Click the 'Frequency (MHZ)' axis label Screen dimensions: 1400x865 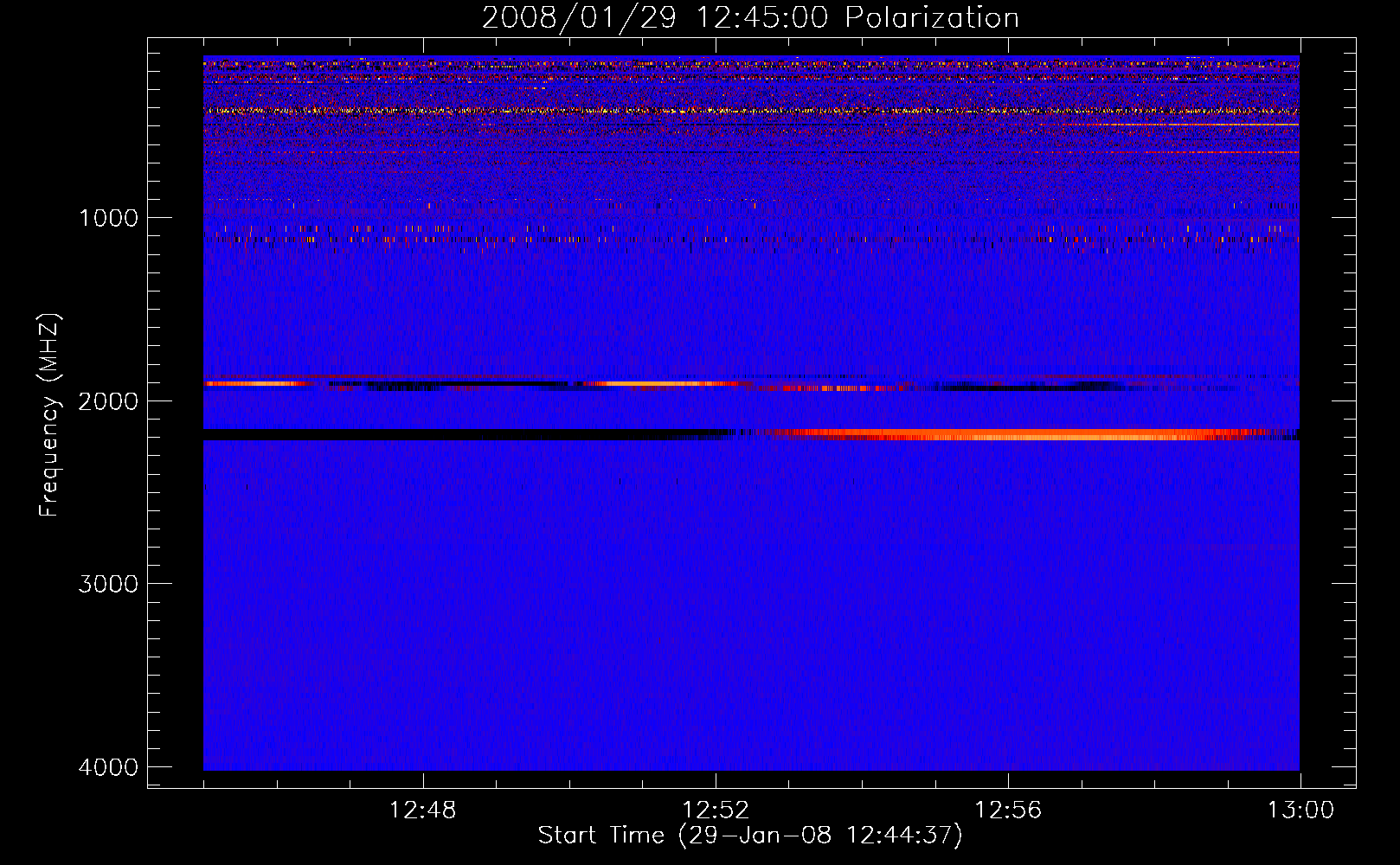(x=50, y=415)
